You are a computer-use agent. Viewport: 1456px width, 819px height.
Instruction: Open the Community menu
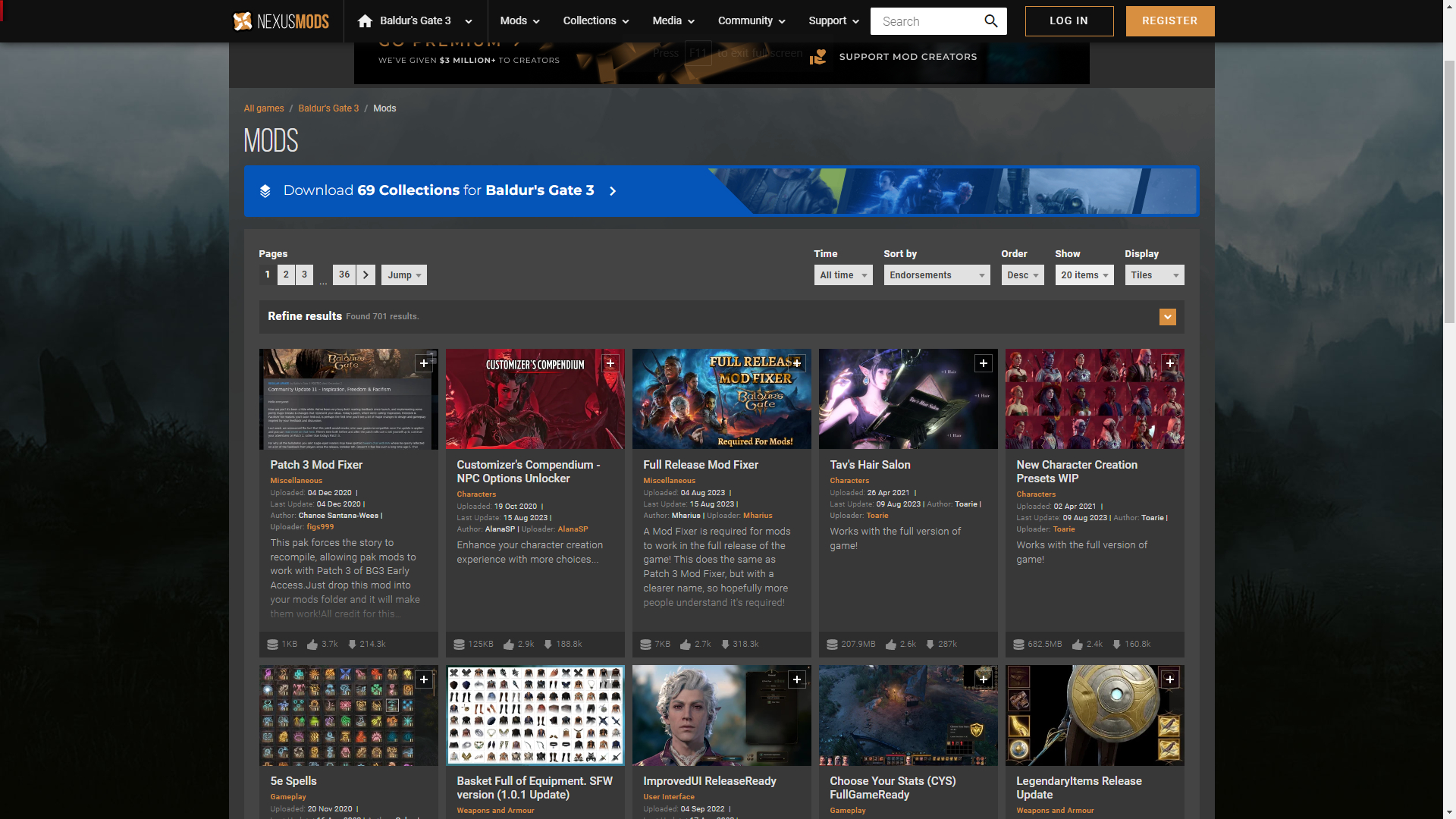(x=752, y=21)
